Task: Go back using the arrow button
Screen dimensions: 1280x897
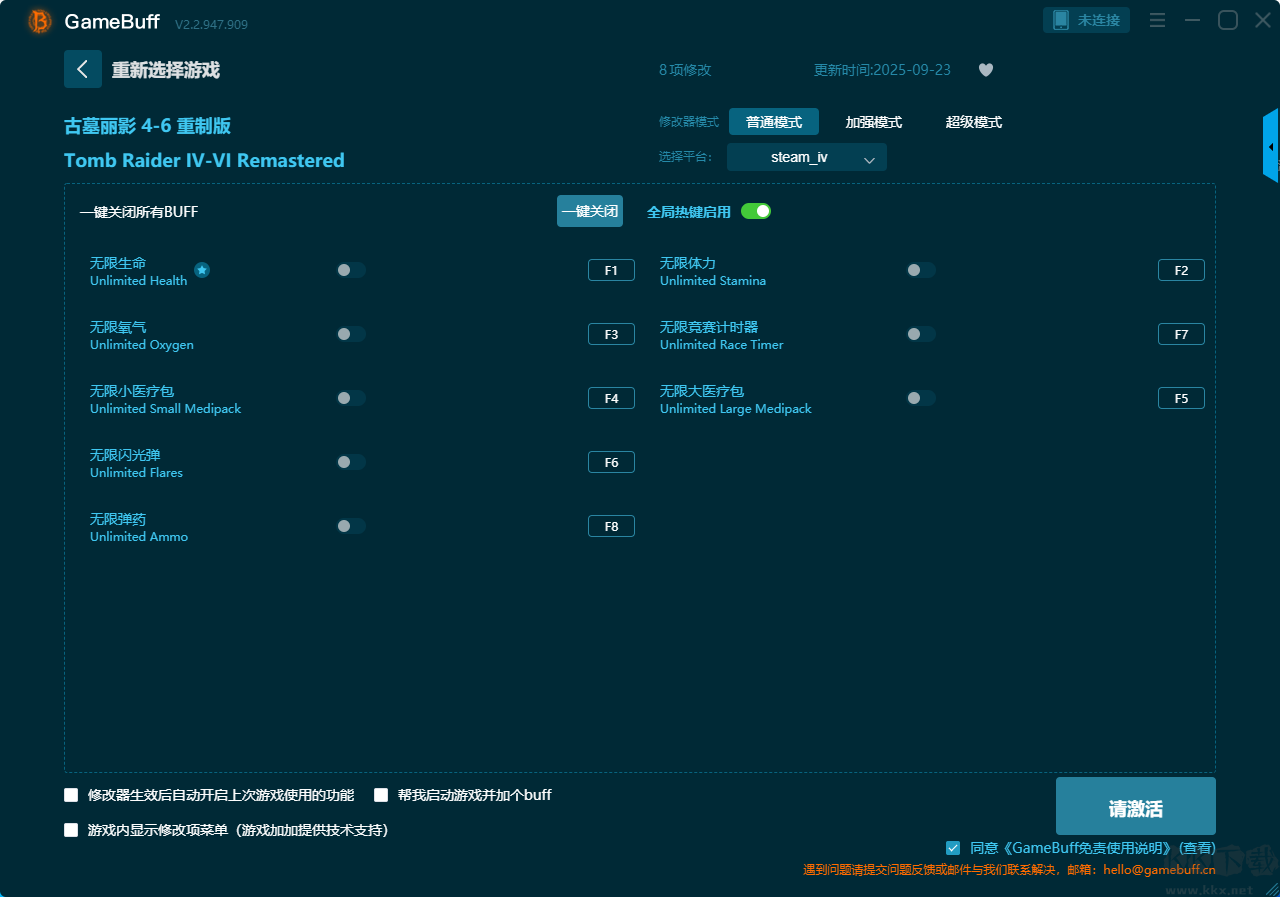Action: point(83,69)
